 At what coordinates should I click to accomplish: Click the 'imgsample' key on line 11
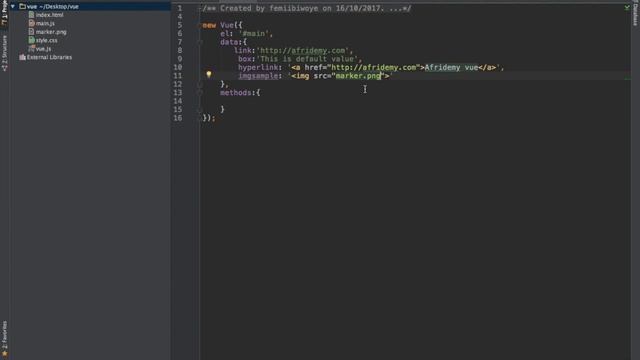(x=258, y=76)
